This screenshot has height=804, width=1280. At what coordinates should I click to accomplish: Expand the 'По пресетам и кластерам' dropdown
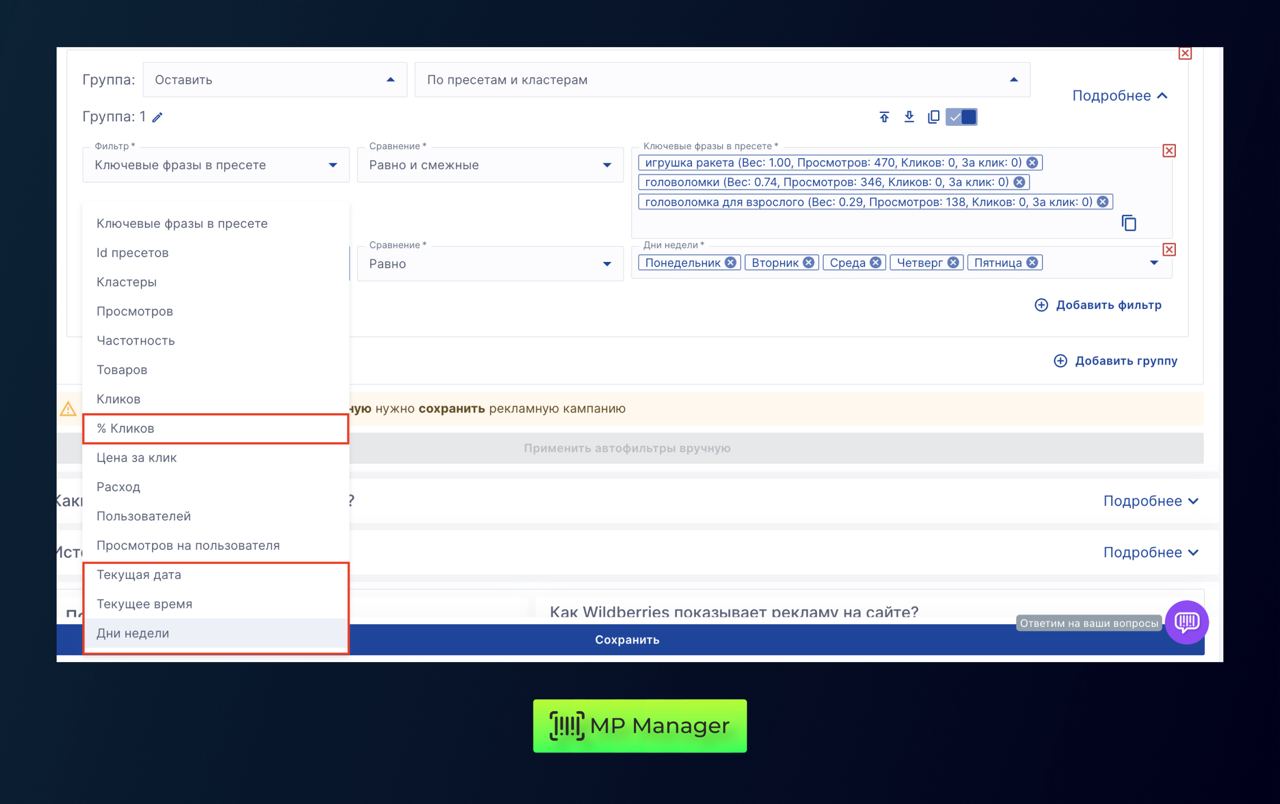(x=722, y=80)
